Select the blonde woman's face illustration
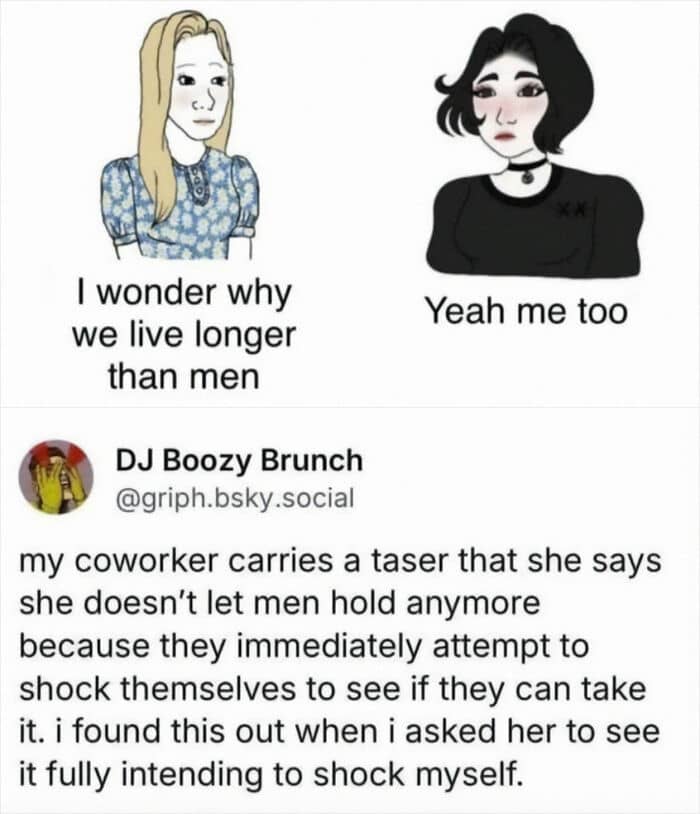 (x=200, y=94)
